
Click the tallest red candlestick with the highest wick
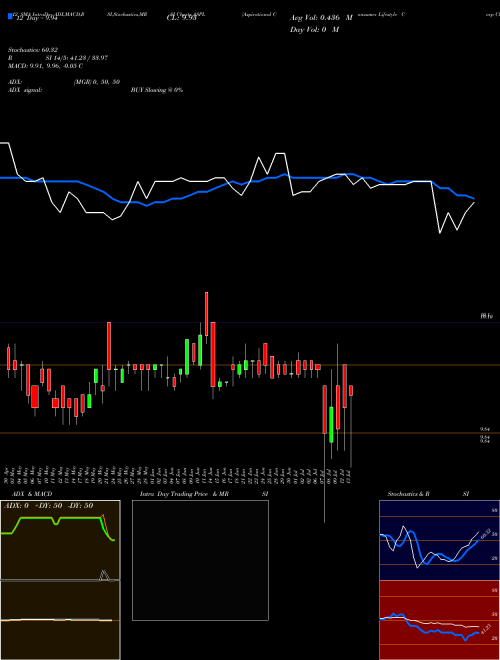coord(206,314)
